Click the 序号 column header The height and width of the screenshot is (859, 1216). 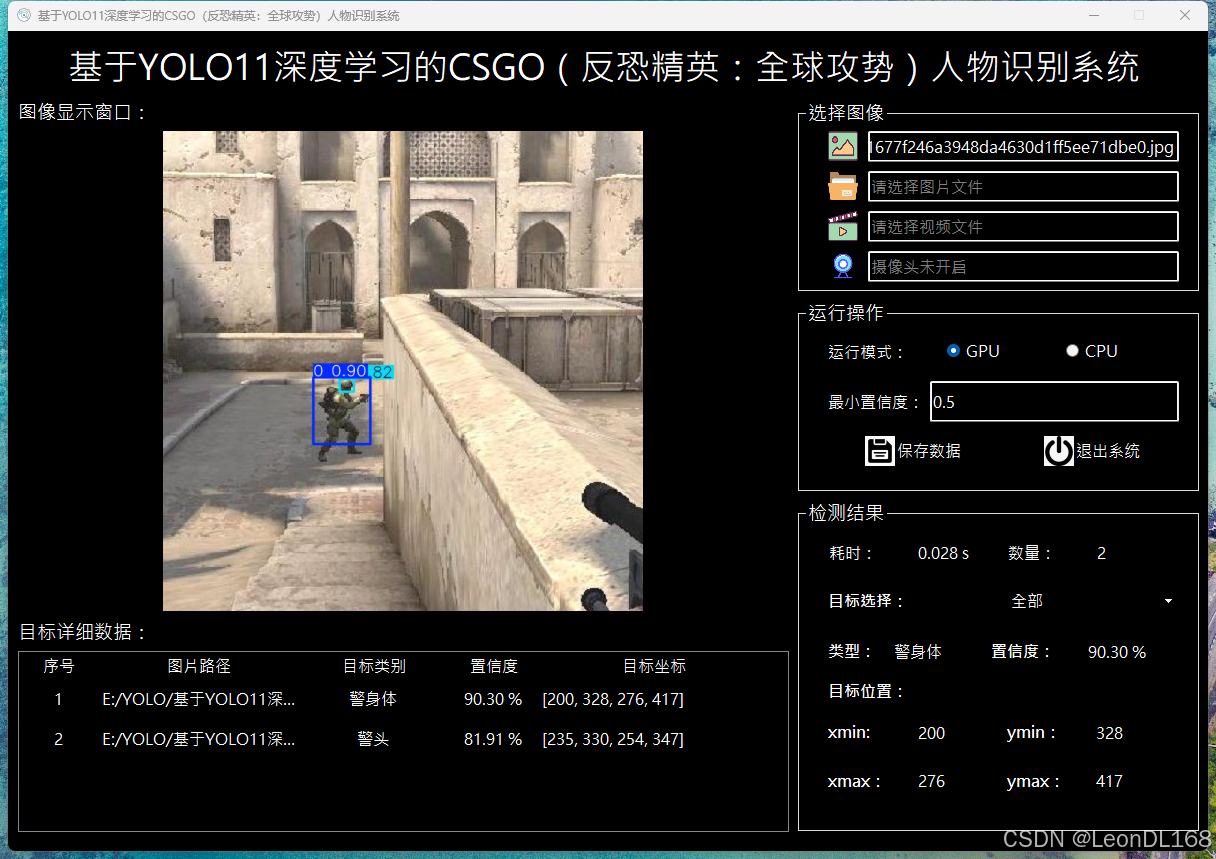(x=59, y=666)
